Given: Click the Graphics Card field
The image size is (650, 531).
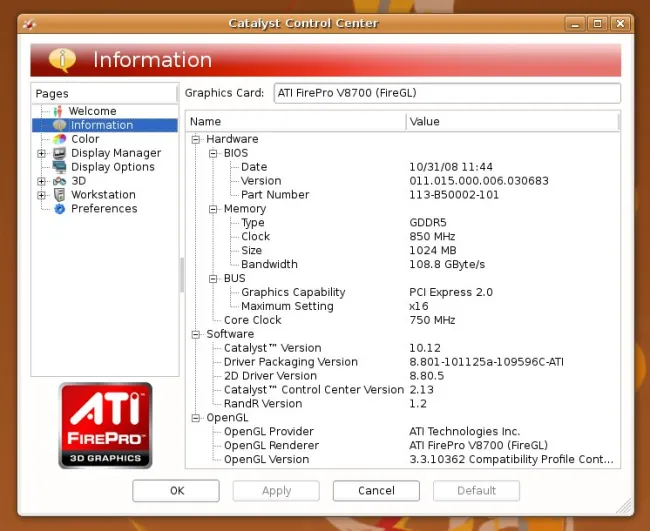Looking at the screenshot, I should coord(447,93).
